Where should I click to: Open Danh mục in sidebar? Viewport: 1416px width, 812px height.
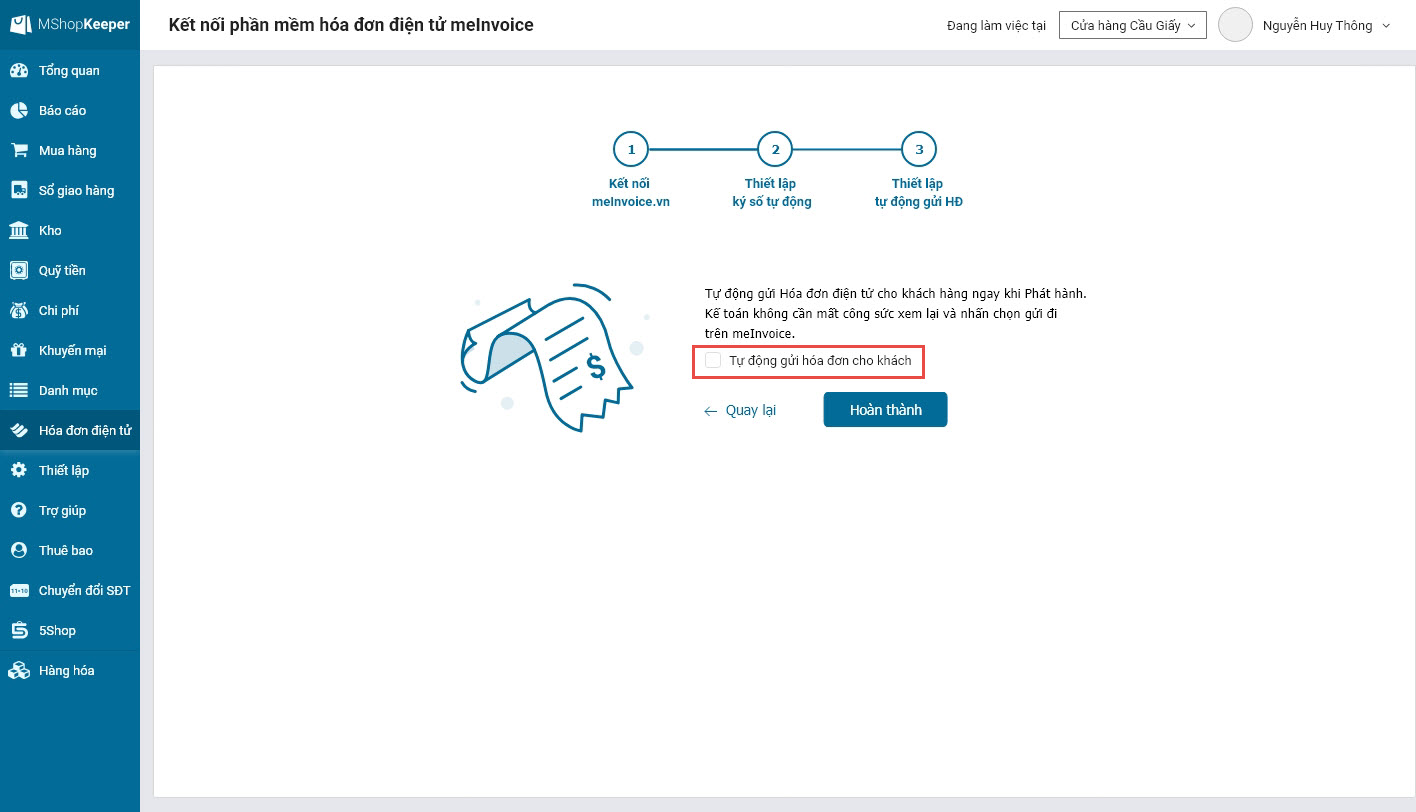click(70, 391)
